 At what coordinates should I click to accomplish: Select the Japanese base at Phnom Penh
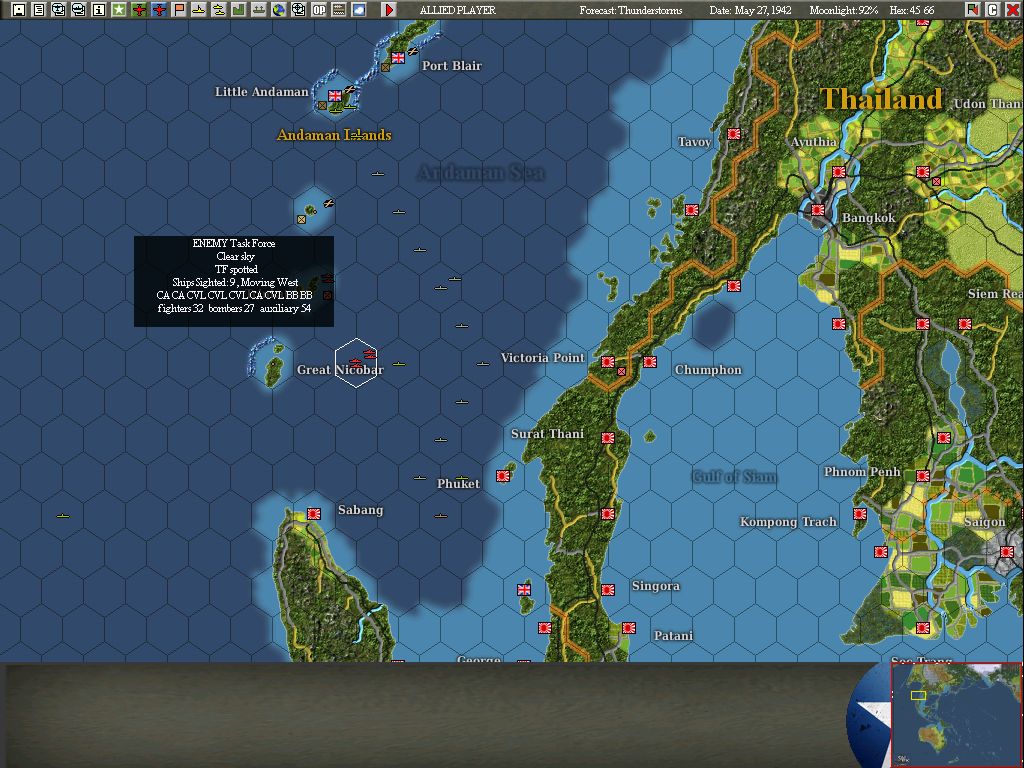(923, 476)
